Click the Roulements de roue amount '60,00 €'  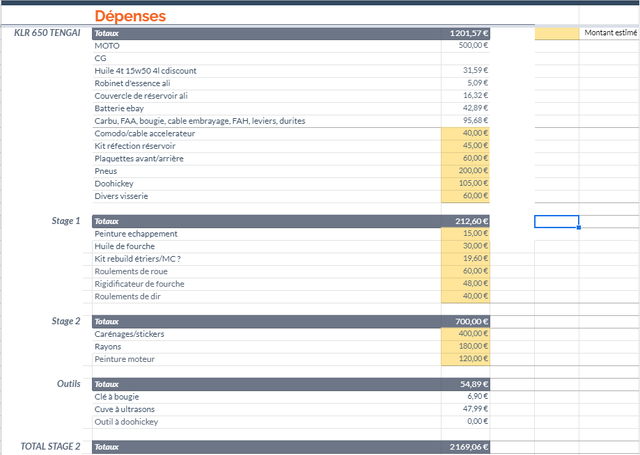tap(465, 271)
